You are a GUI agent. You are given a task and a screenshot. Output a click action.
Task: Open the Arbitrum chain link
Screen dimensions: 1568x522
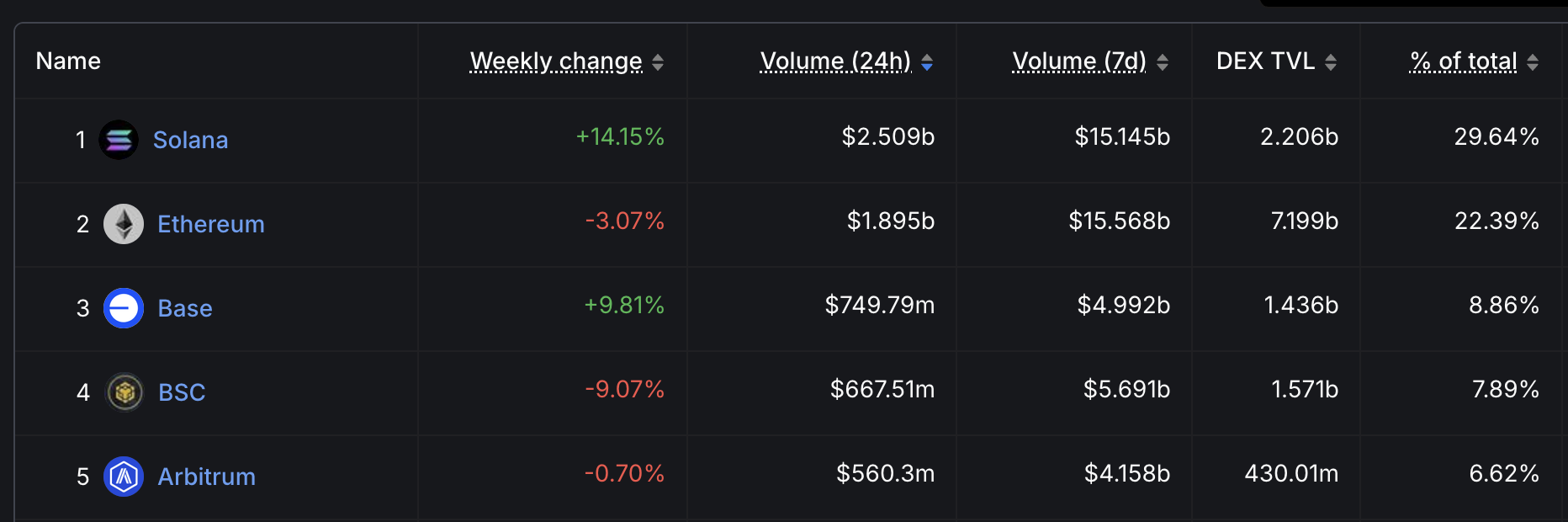(207, 477)
